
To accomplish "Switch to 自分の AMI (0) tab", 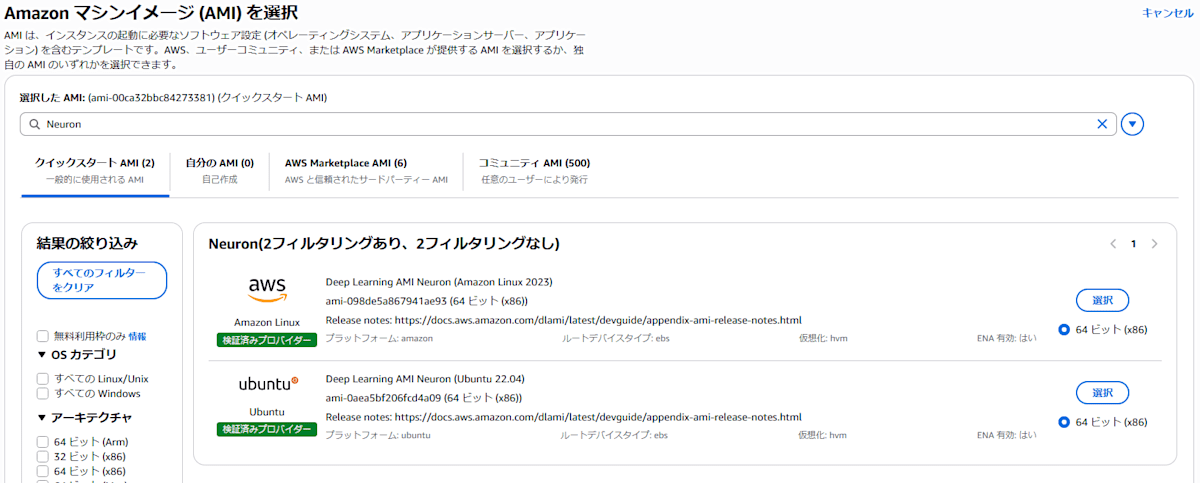I will click(x=220, y=170).
